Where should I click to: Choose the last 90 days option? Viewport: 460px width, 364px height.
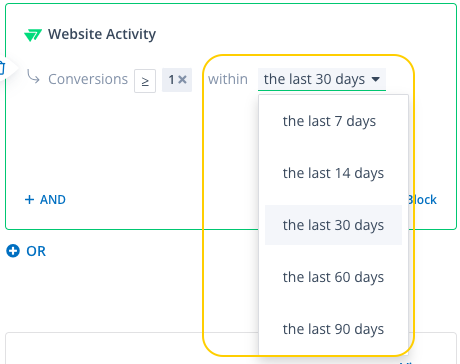click(x=333, y=329)
